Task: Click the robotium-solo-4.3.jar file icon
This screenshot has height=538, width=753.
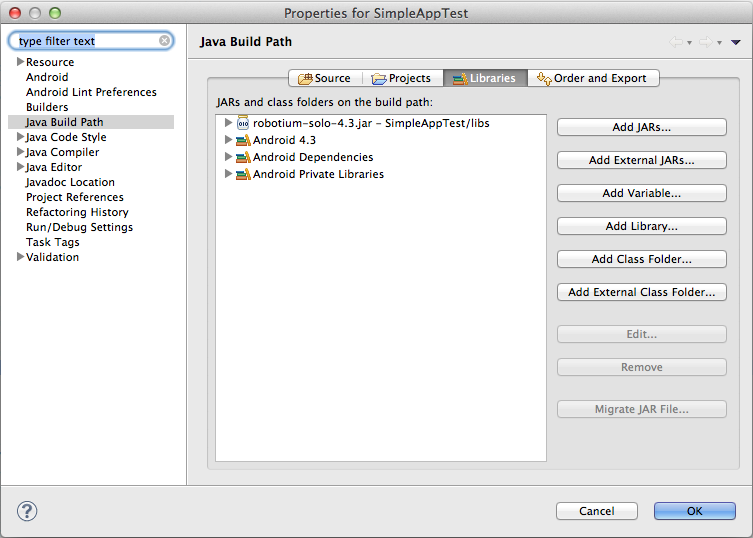Action: pos(243,123)
